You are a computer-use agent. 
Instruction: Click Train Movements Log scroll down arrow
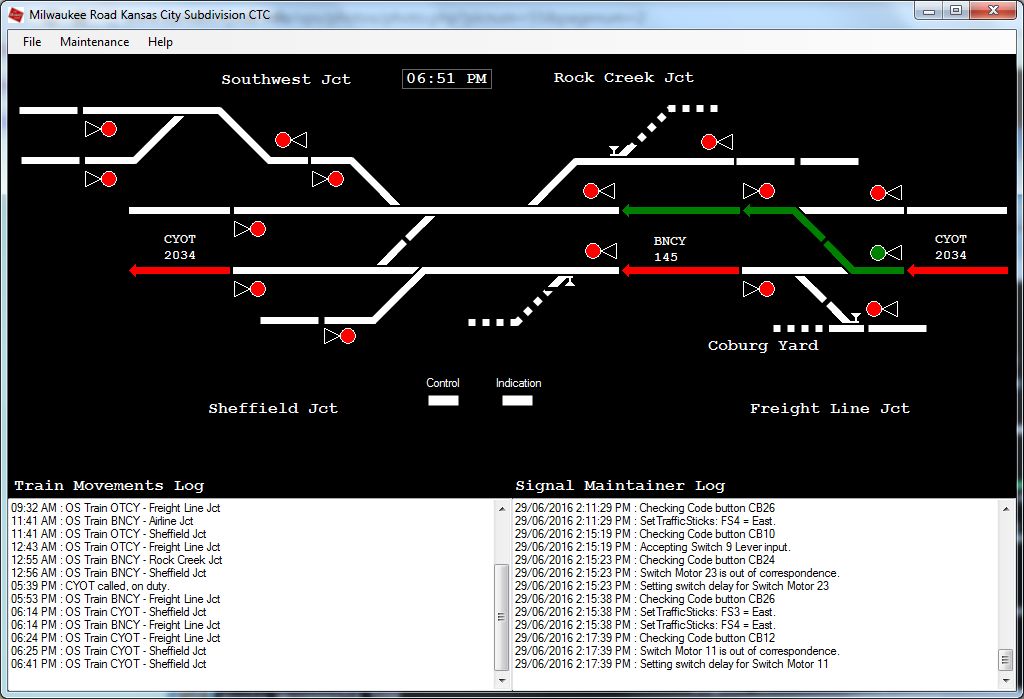[502, 680]
